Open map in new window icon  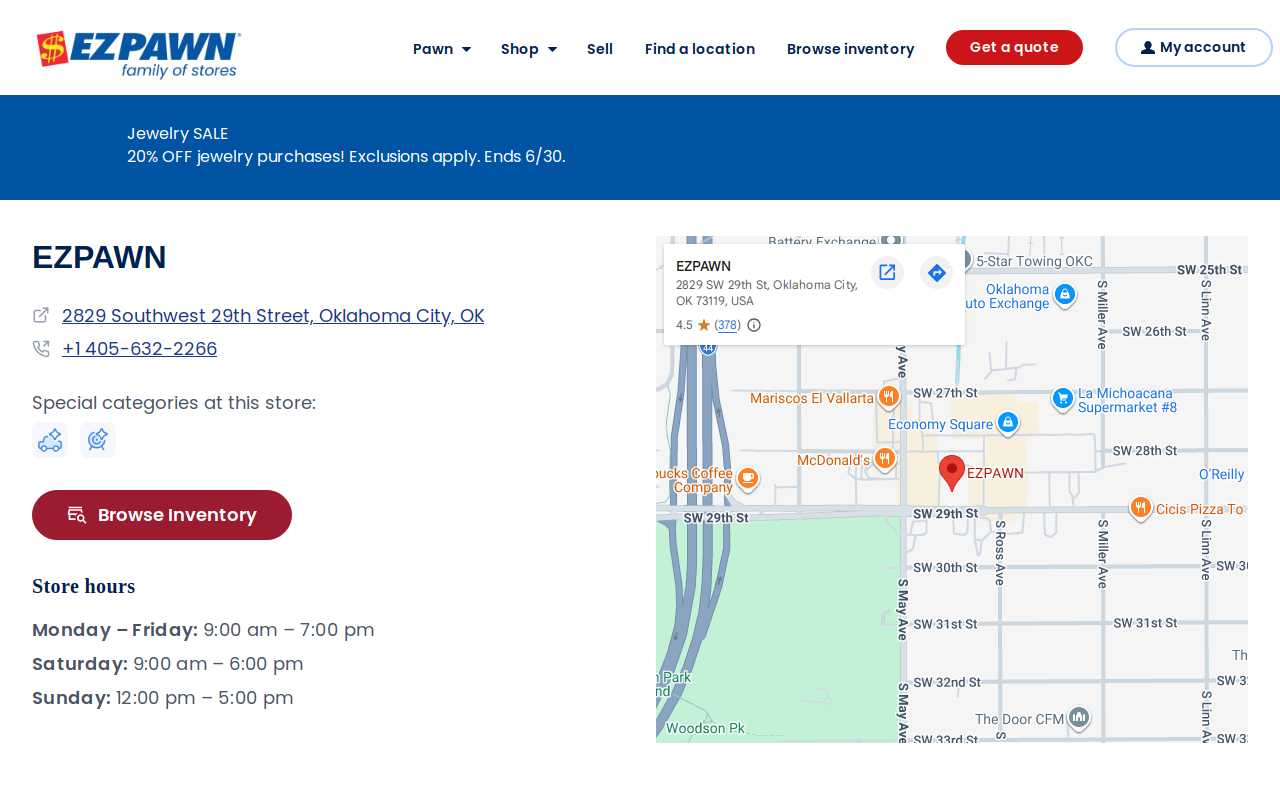(887, 272)
